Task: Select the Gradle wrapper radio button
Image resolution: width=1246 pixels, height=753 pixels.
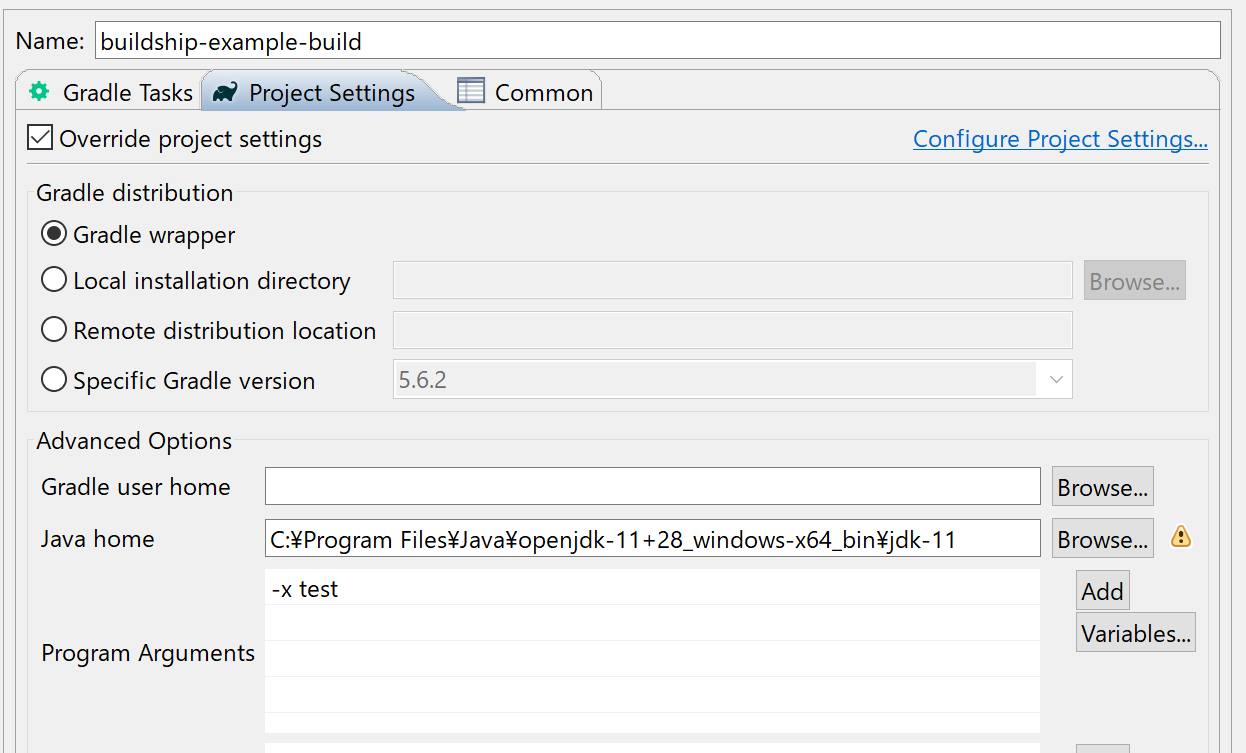Action: point(53,233)
